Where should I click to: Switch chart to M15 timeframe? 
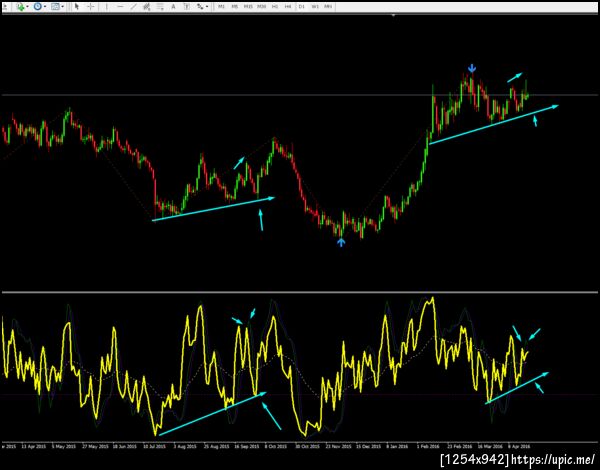[x=248, y=7]
